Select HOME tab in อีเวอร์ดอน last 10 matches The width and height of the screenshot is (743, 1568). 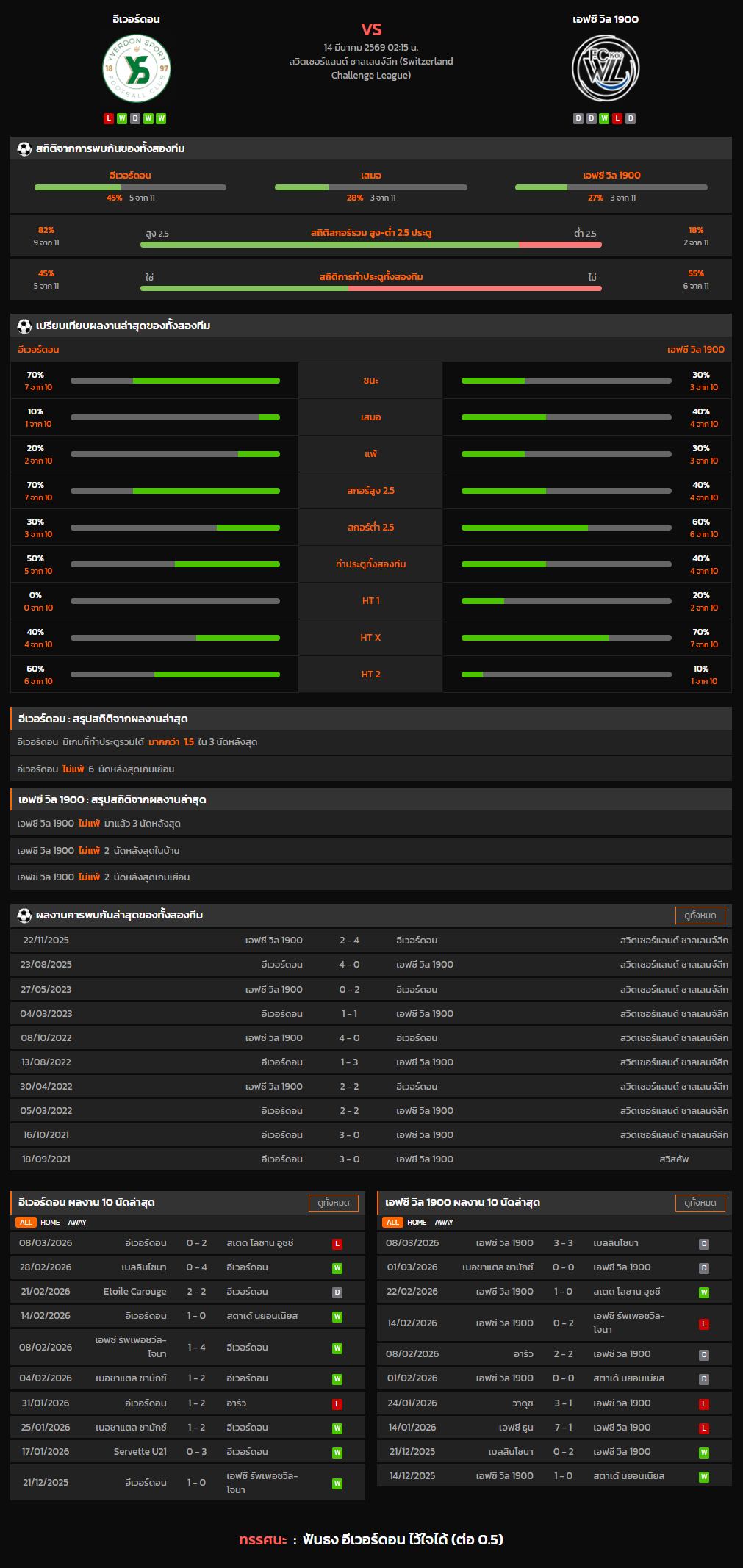(50, 1223)
